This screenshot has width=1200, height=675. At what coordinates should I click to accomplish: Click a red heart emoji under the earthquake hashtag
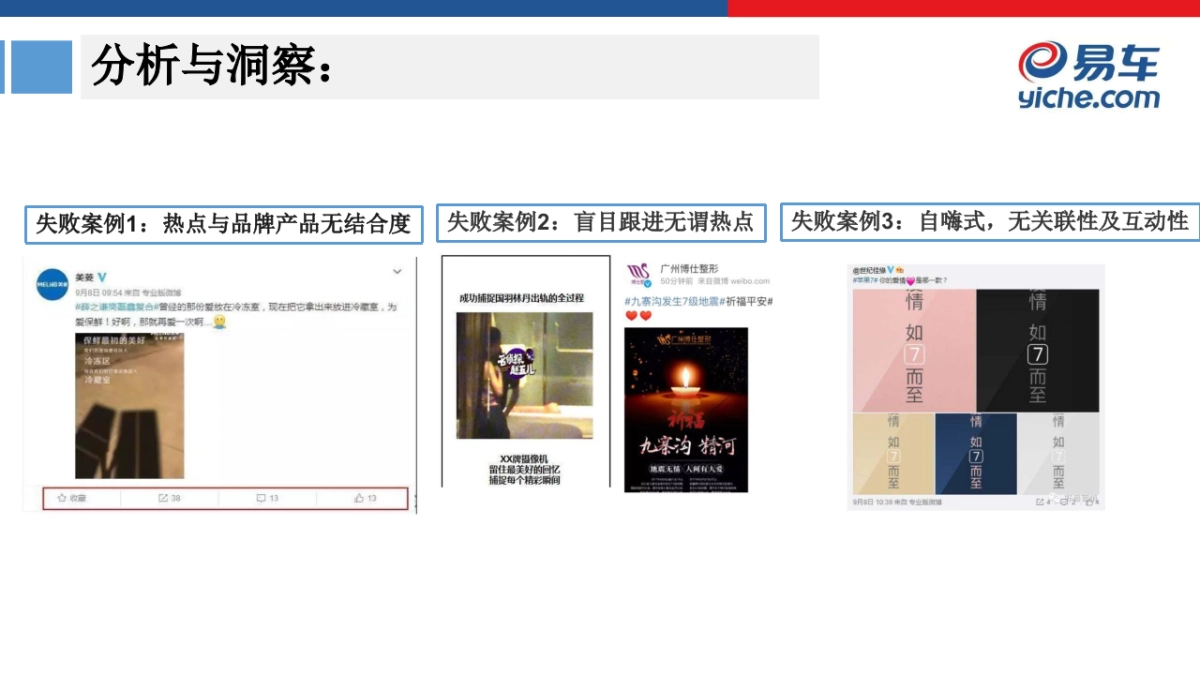pos(631,315)
